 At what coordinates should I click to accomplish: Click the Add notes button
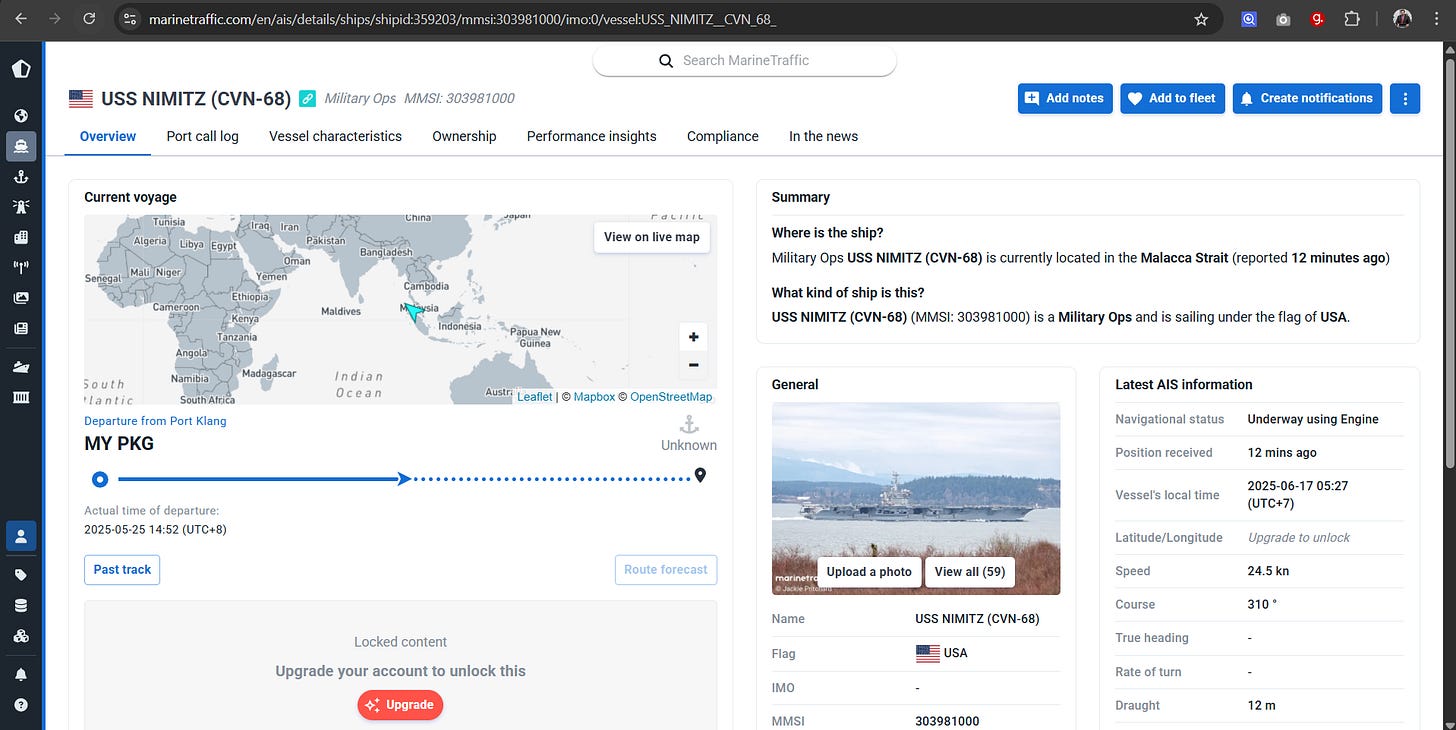coord(1065,98)
